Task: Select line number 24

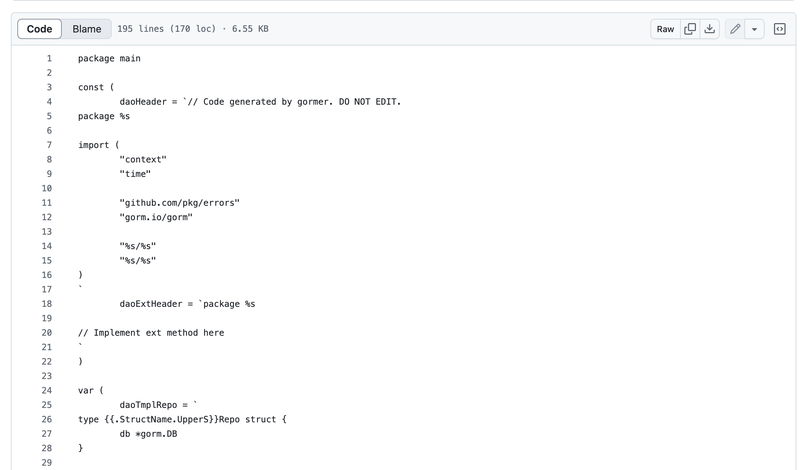Action: point(47,390)
